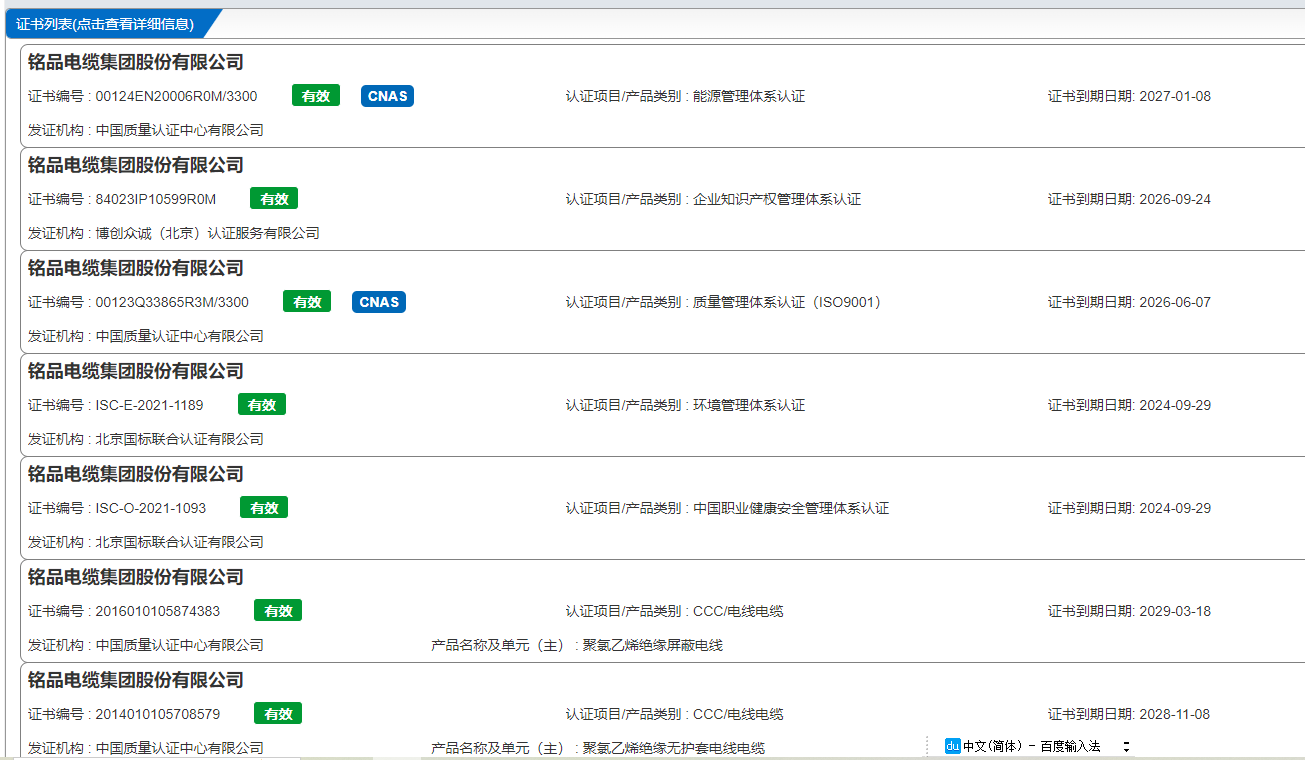Screen dimensions: 1305x760
Task: Click expiry date 2026-09-24
Action: tap(1175, 200)
